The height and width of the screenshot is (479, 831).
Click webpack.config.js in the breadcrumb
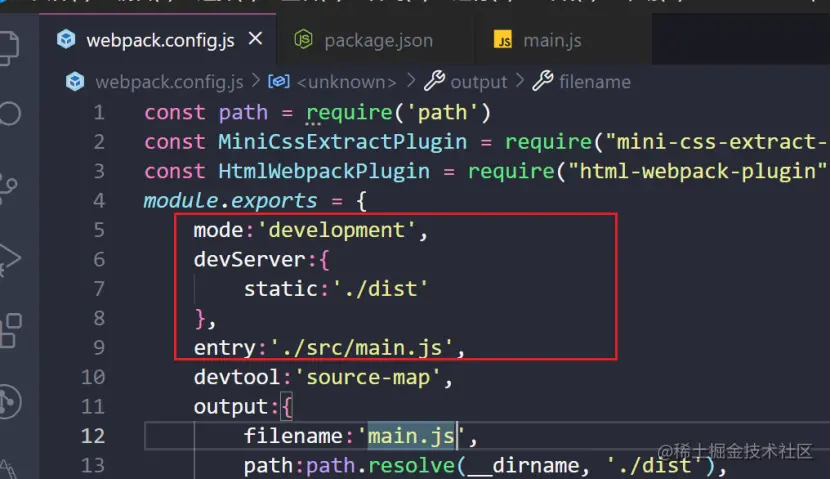click(x=170, y=82)
